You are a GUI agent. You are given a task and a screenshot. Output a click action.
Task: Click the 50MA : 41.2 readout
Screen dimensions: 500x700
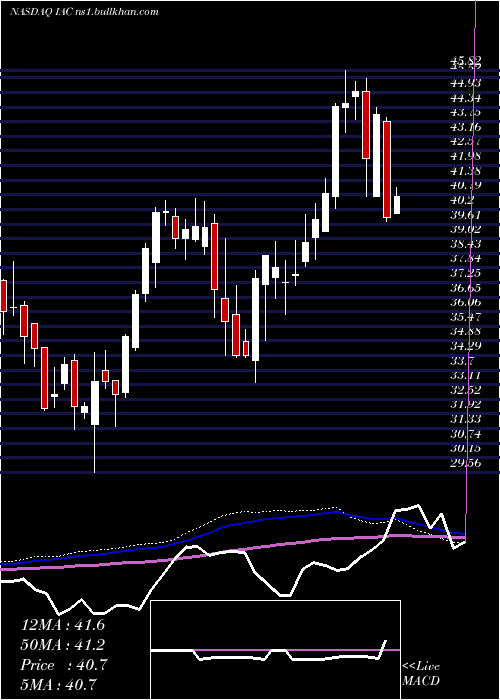pyautogui.click(x=63, y=645)
